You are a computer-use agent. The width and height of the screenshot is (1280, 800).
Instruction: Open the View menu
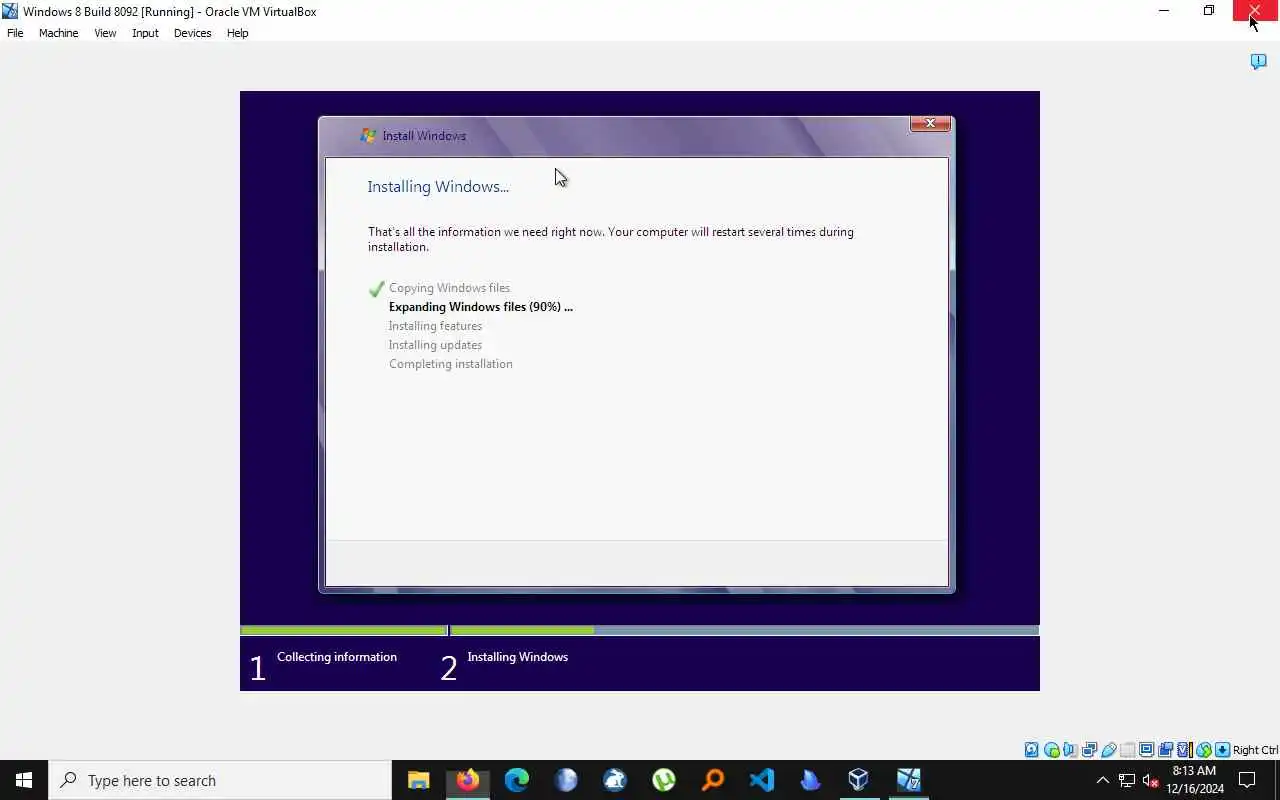105,33
